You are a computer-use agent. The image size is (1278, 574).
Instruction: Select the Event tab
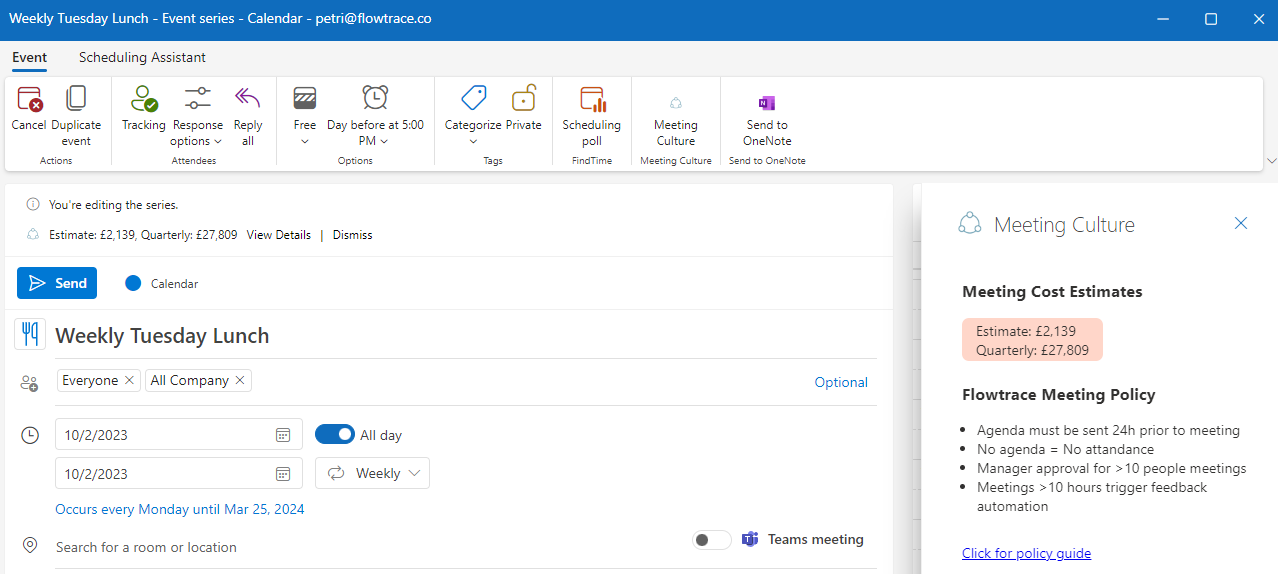pos(30,57)
